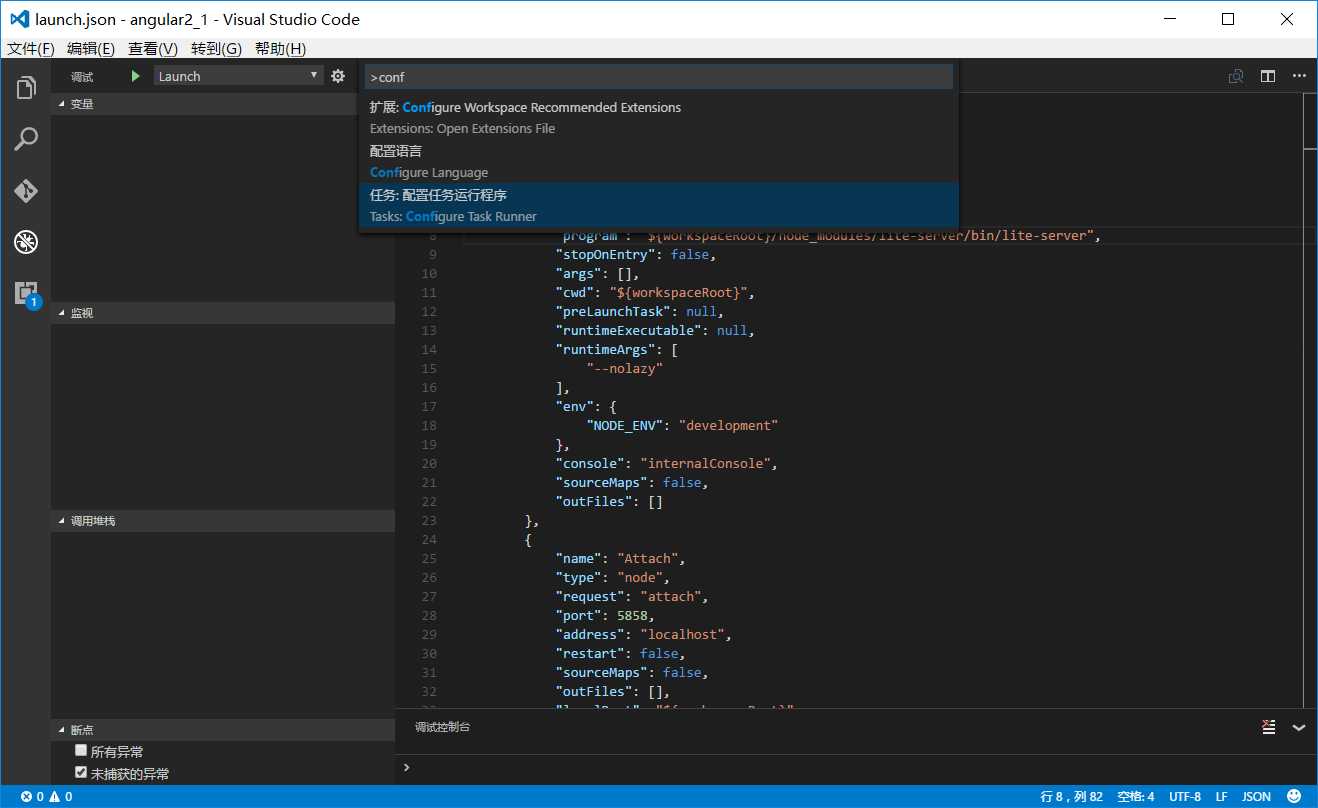Open the Launch configuration dropdown
Viewport: 1318px width, 808px height.
click(238, 76)
